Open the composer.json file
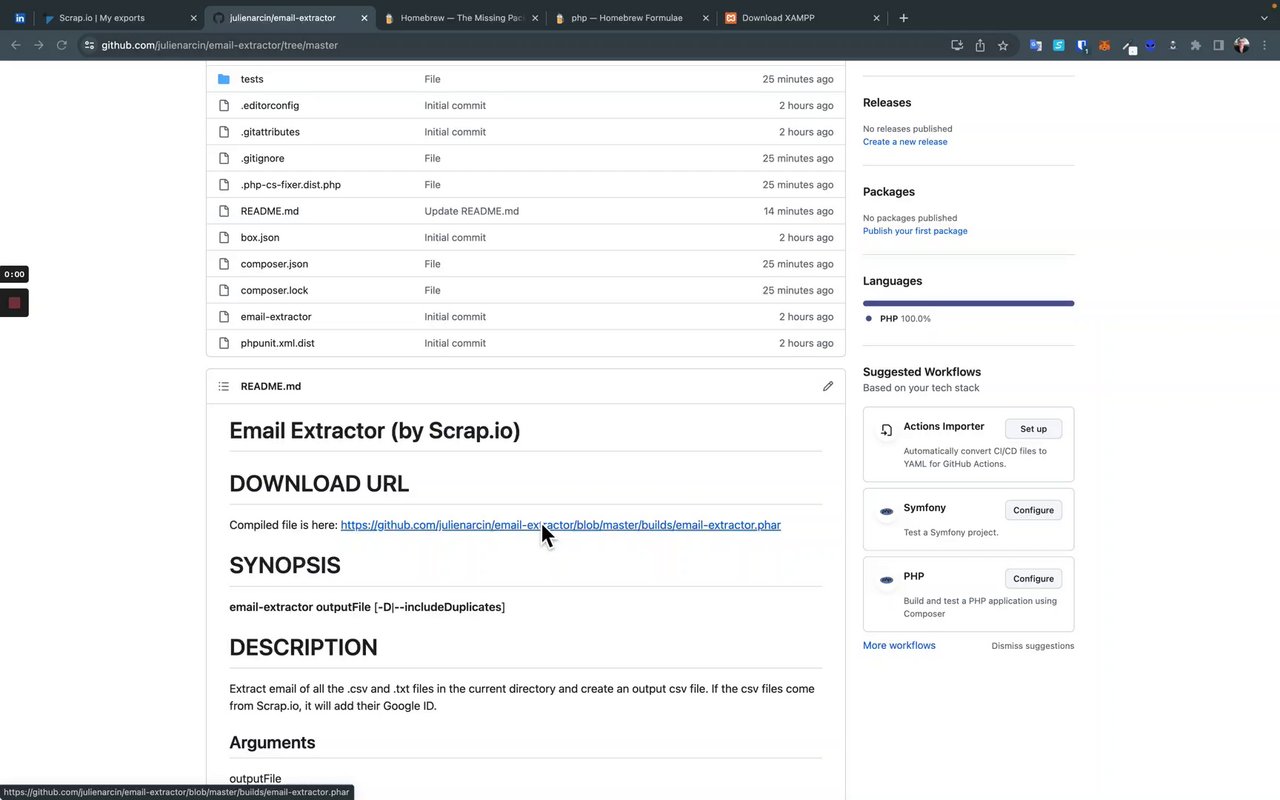This screenshot has height=800, width=1280. 274,264
